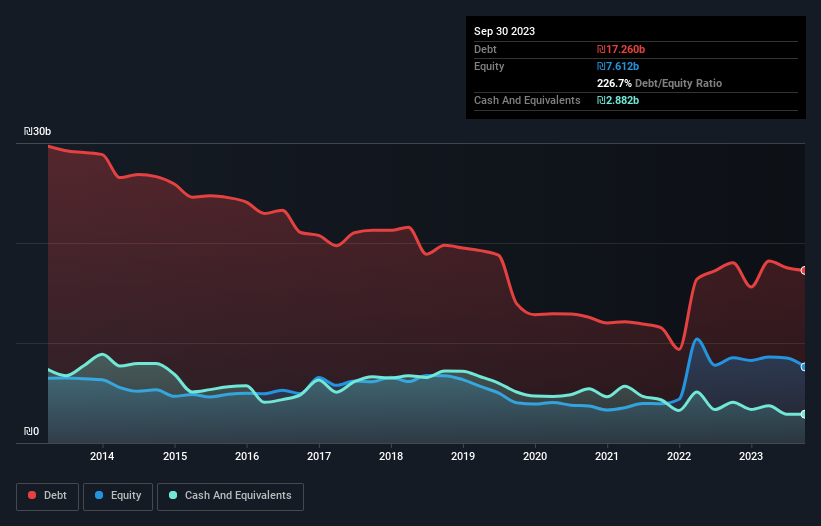Click the 2020 x-axis label
The image size is (821, 526).
(x=535, y=456)
